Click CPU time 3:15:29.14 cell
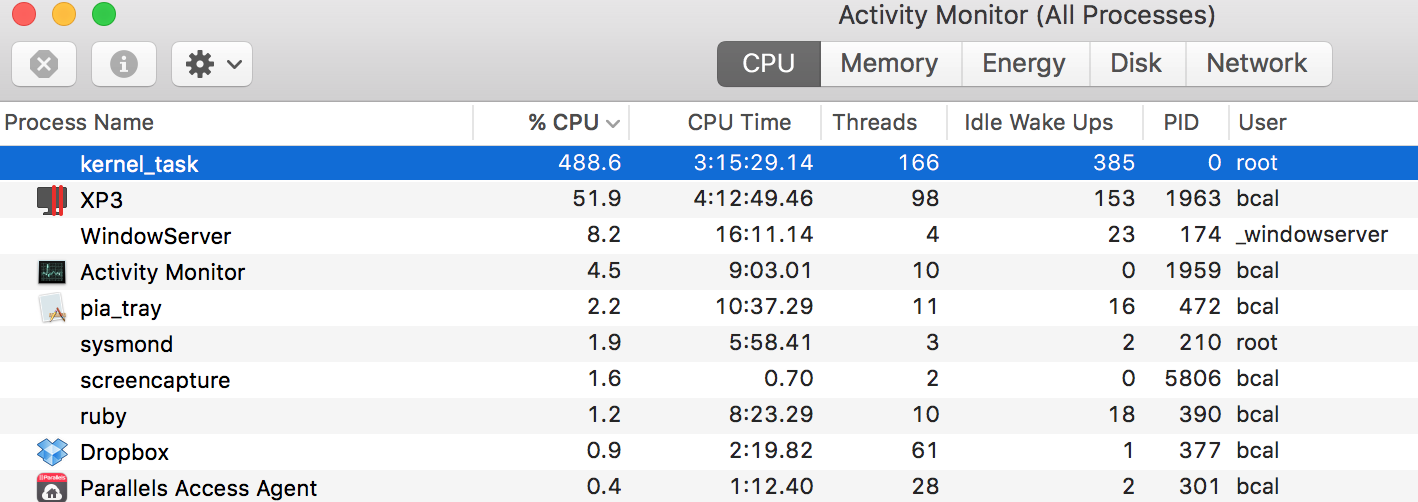 (x=753, y=163)
